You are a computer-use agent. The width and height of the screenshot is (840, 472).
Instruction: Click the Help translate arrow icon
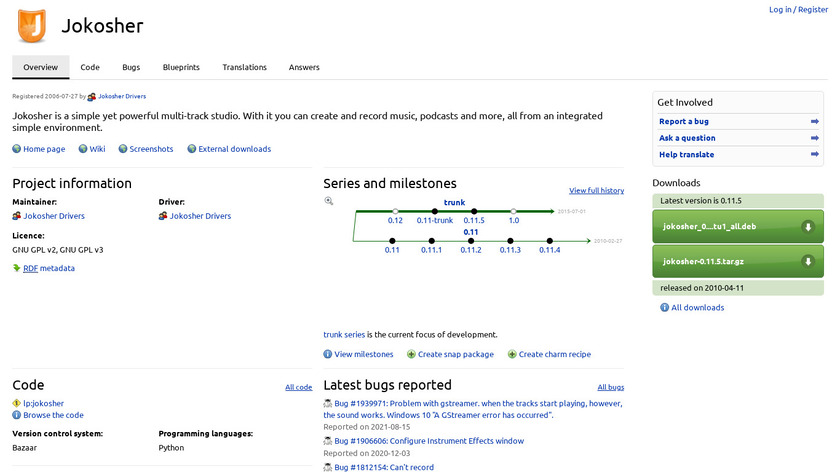tap(815, 154)
